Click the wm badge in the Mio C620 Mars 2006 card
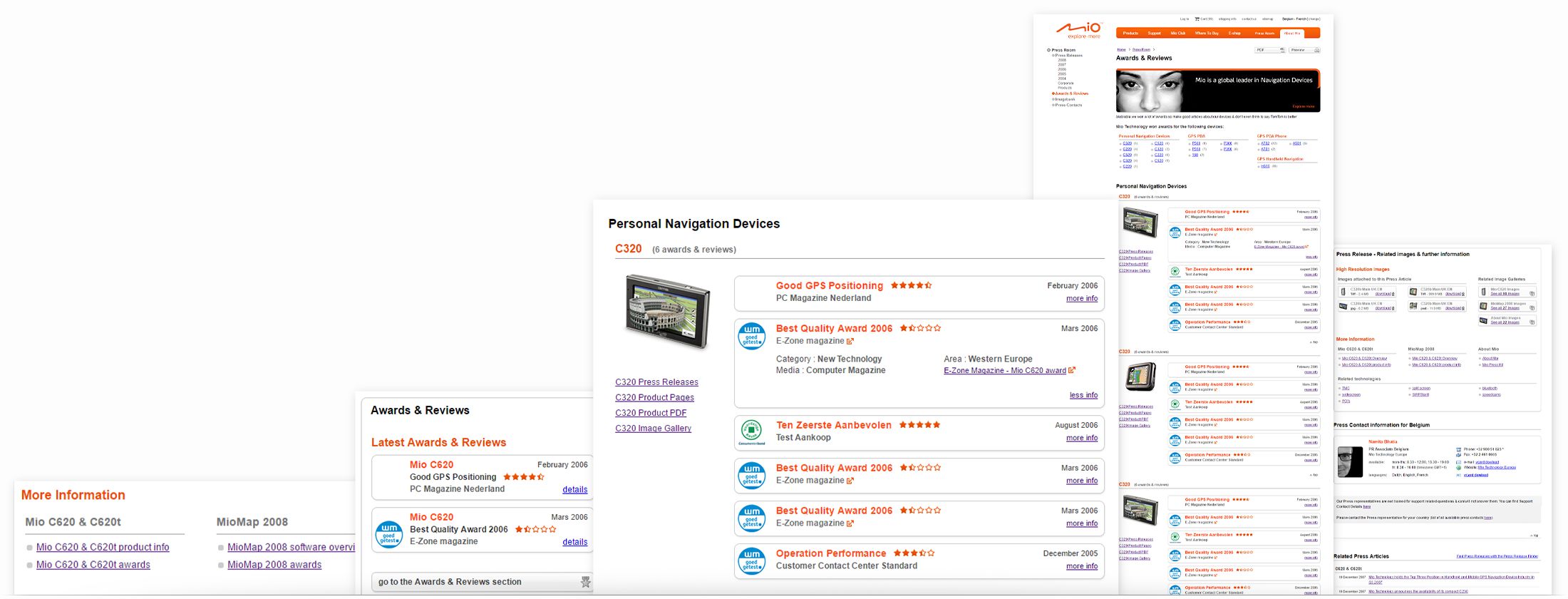 coord(389,534)
